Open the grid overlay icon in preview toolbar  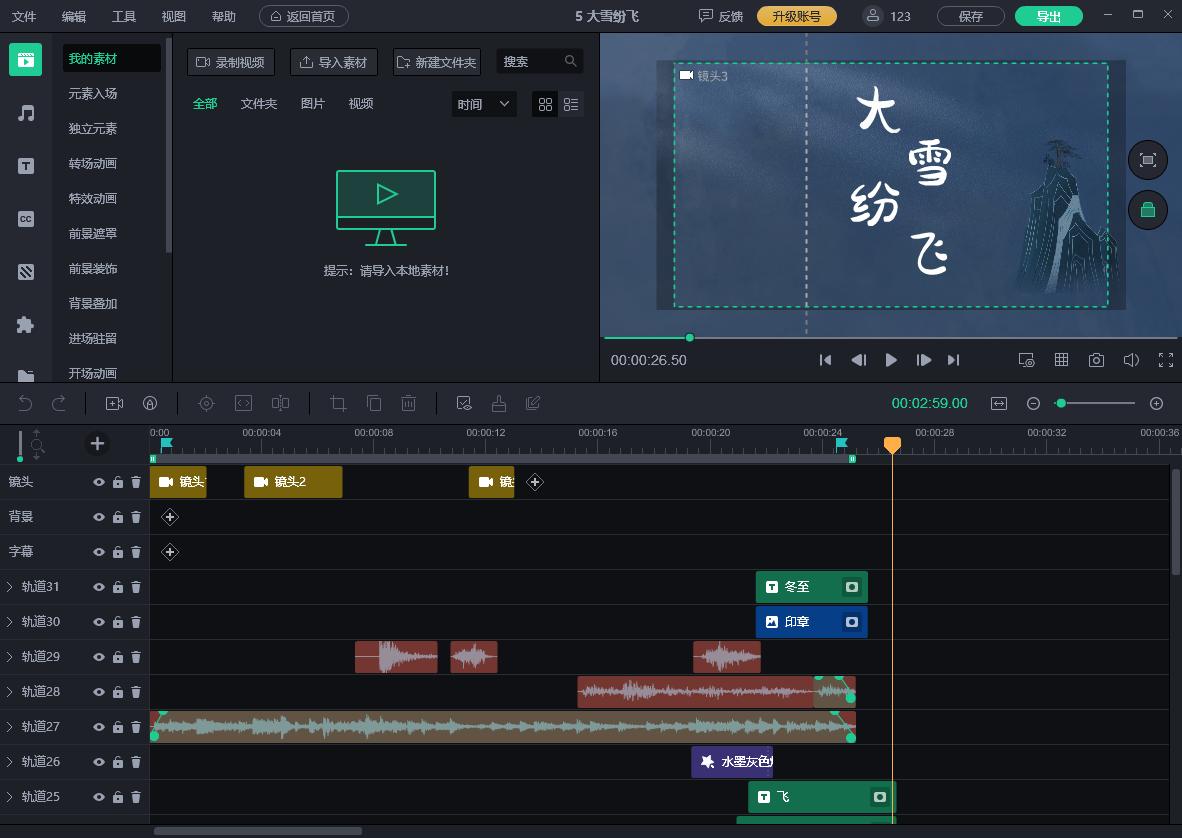coord(1061,360)
